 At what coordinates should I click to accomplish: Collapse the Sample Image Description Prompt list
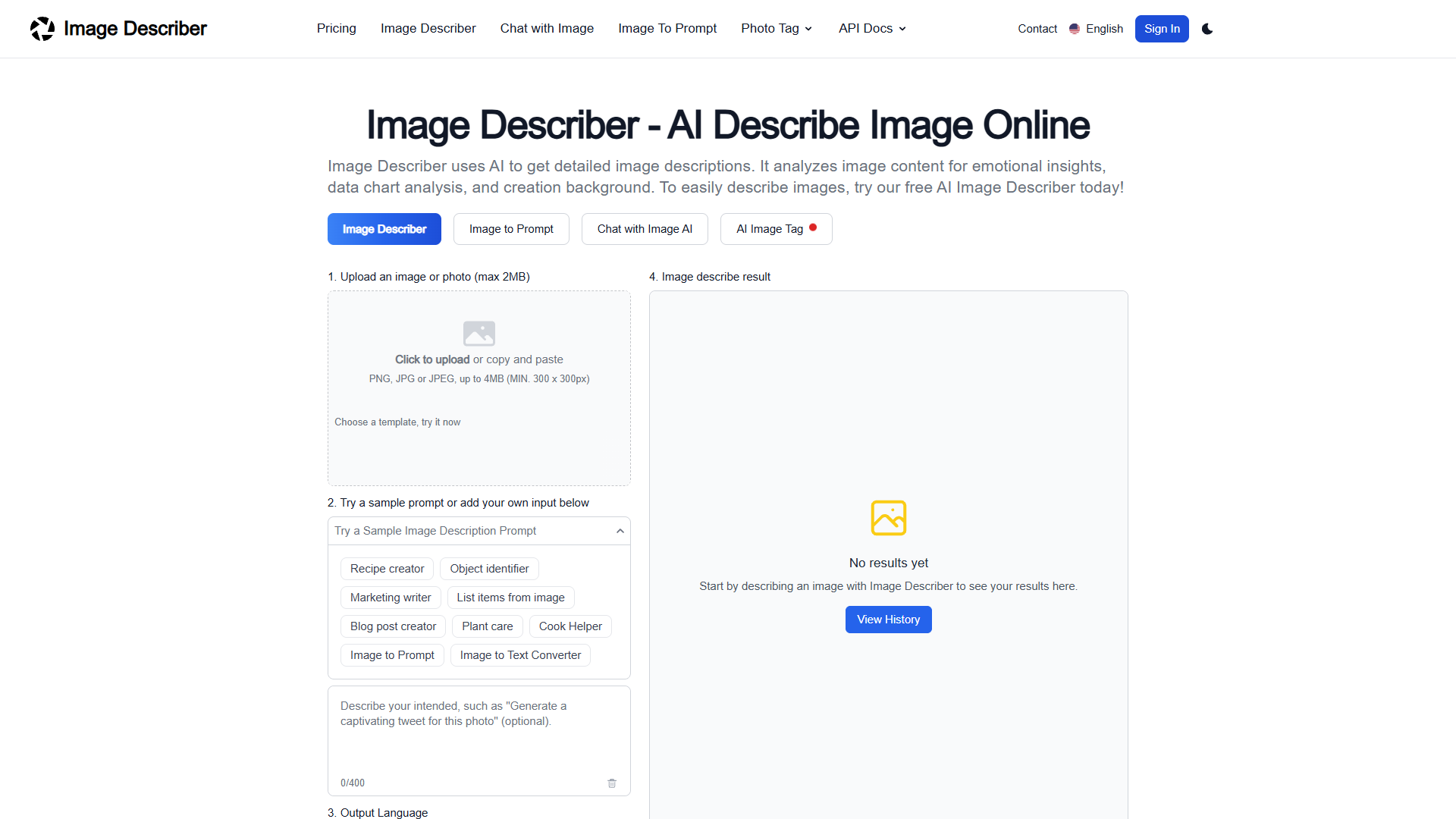[x=620, y=531]
